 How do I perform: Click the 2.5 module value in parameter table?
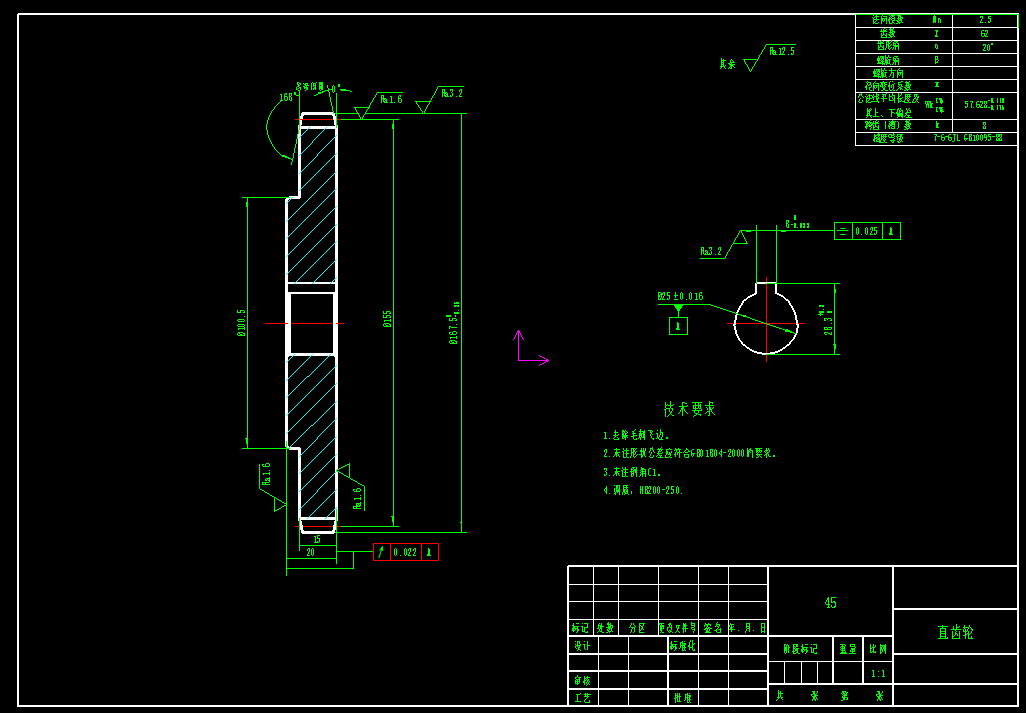pos(984,19)
